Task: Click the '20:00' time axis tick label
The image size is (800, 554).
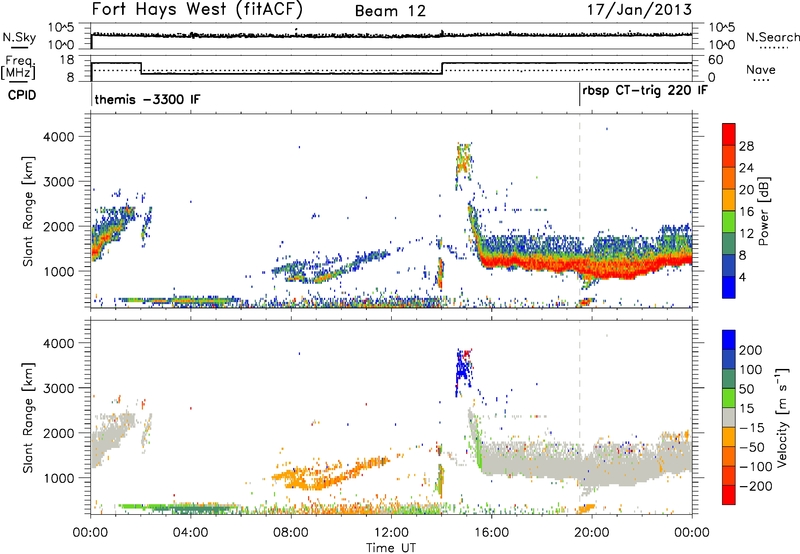Action: point(591,533)
